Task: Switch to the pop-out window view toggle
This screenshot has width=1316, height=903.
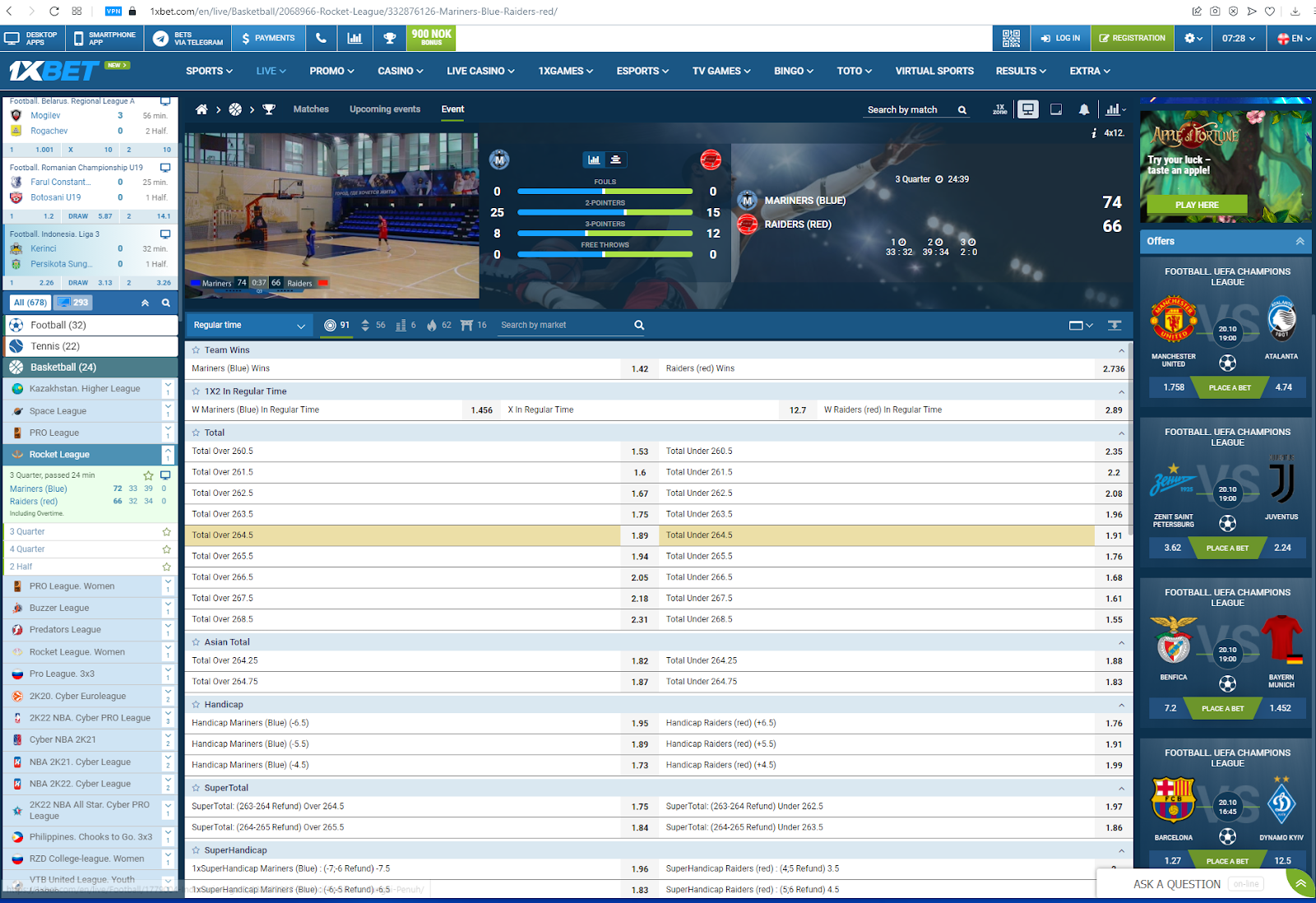Action: (1056, 109)
